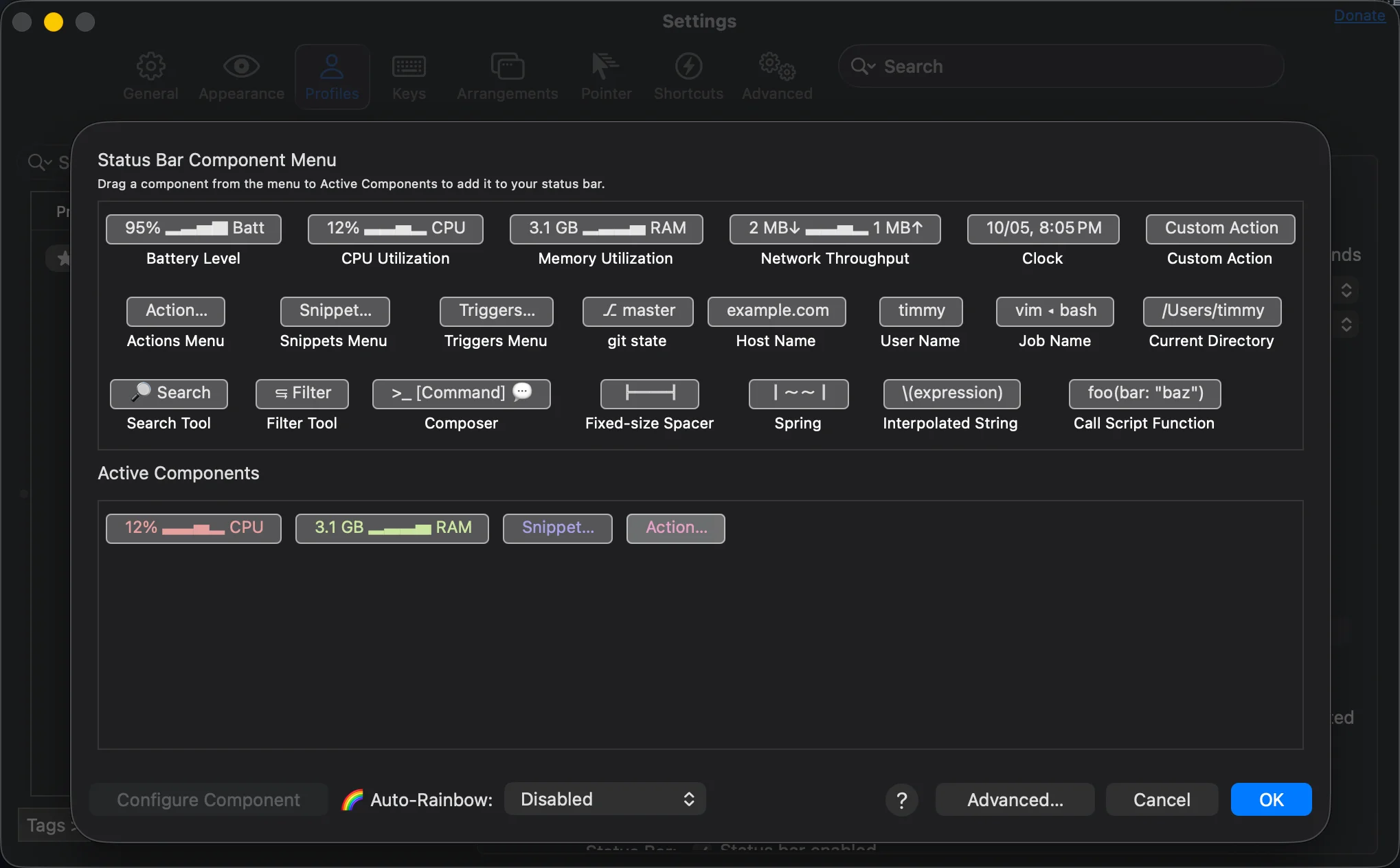
Task: Click the Donate link
Action: 1359,16
